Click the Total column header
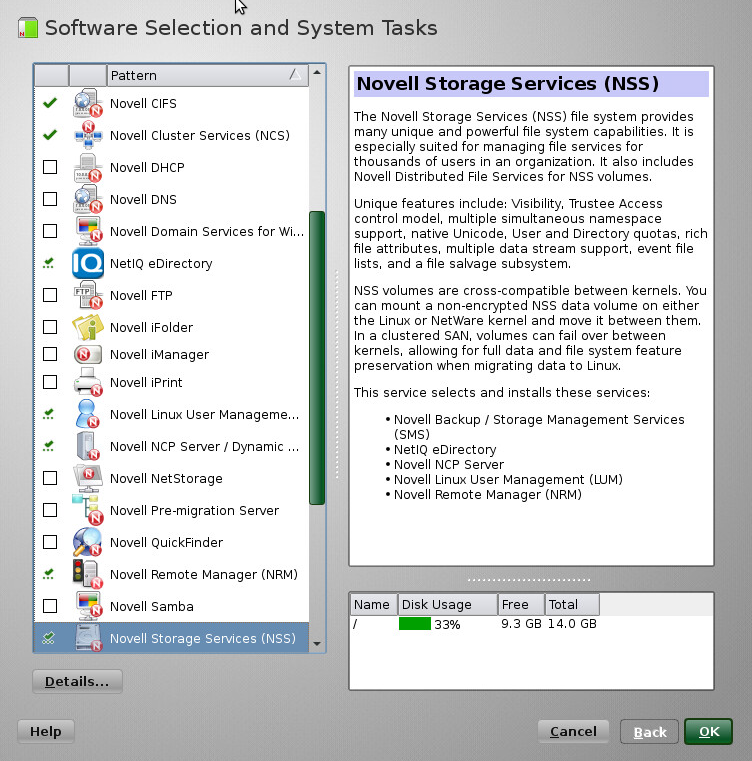The height and width of the screenshot is (761, 752). coord(572,604)
